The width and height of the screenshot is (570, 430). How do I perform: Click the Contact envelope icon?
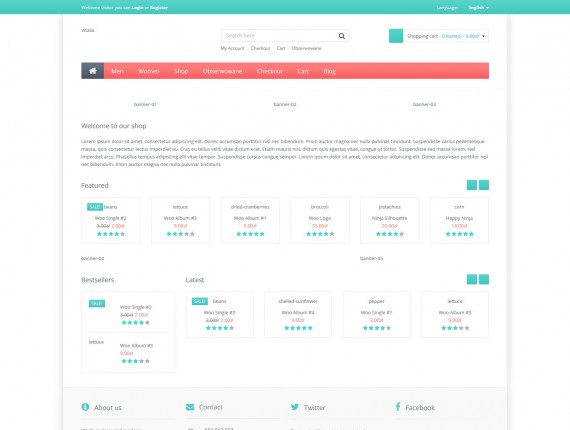click(x=190, y=407)
